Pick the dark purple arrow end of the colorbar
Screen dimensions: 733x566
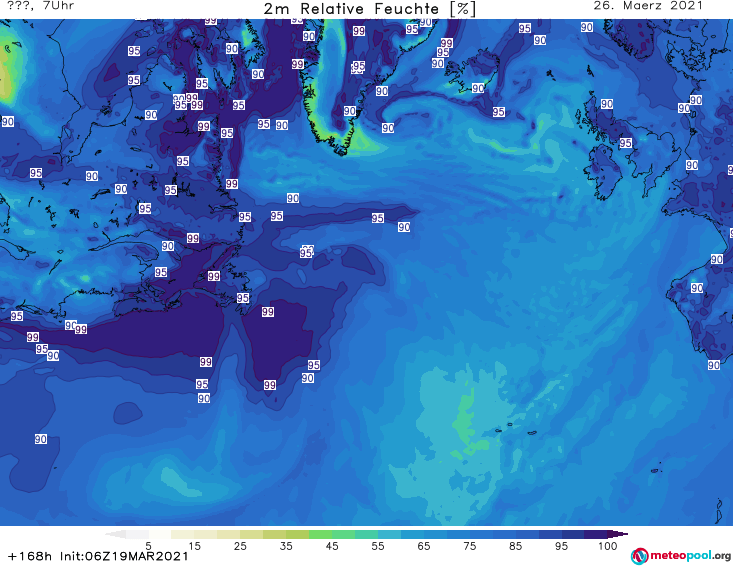(618, 534)
